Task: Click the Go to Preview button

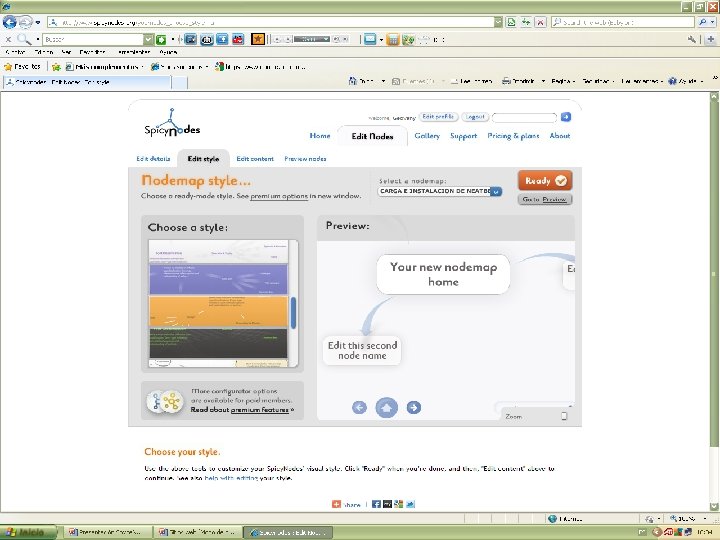Action: (x=545, y=200)
